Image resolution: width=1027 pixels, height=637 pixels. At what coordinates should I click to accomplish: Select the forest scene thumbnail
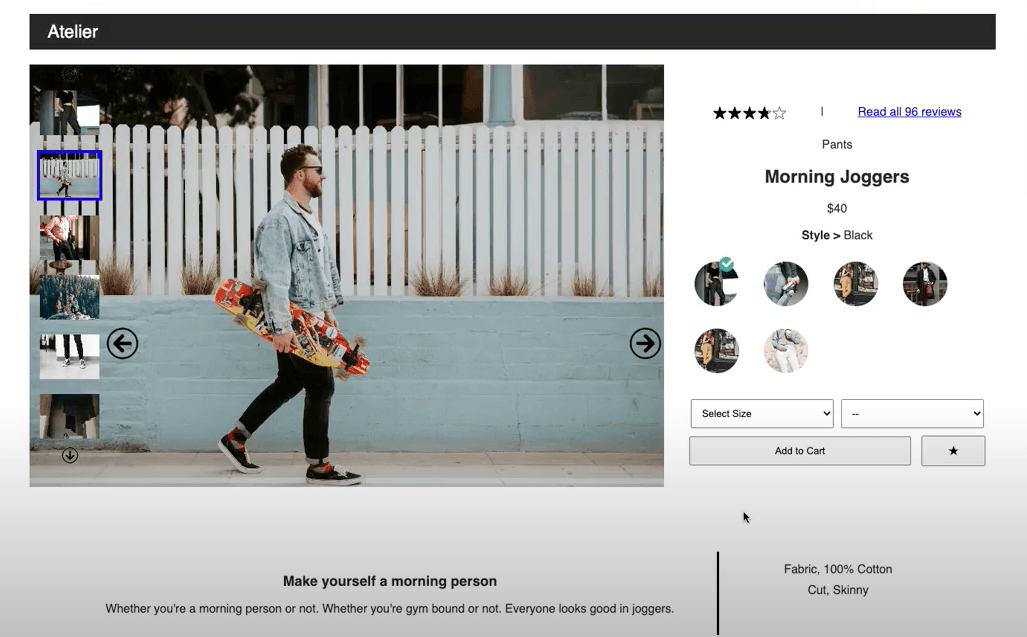69,297
